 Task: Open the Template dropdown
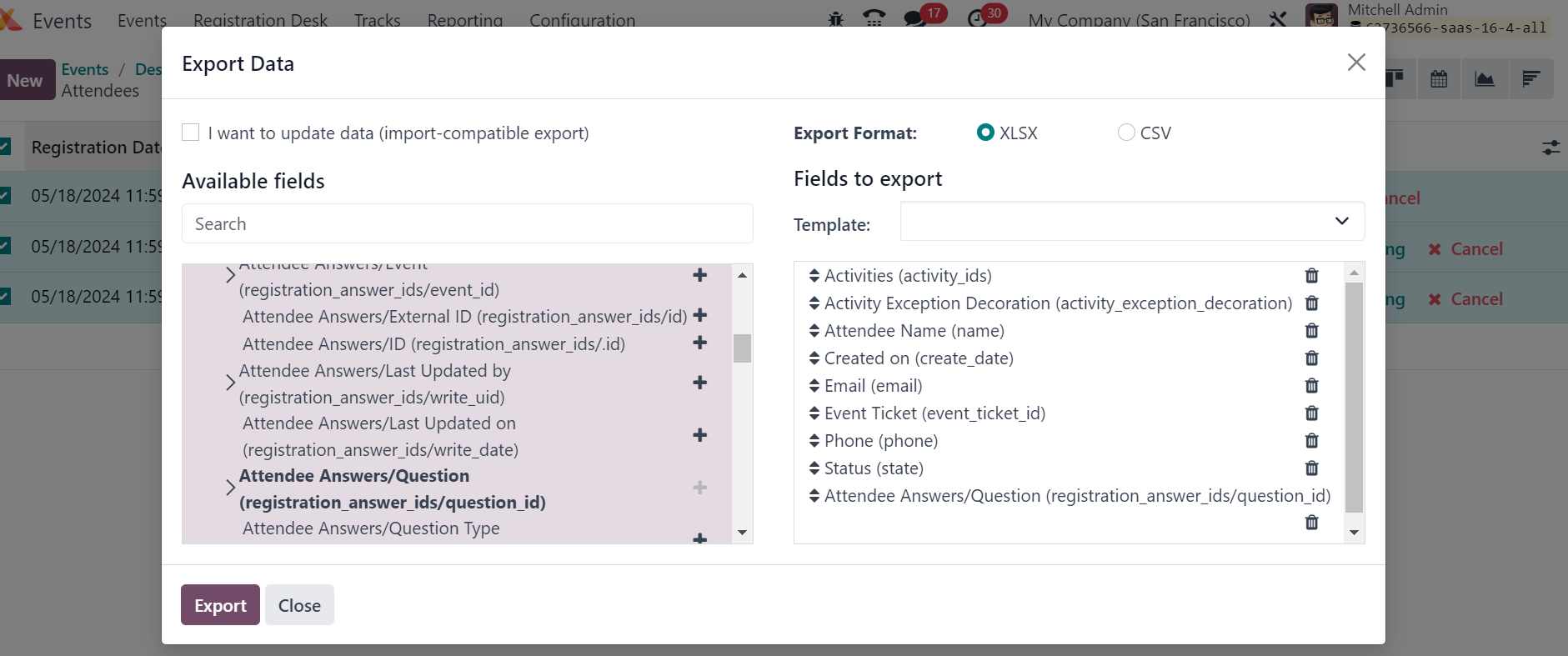pos(1132,222)
